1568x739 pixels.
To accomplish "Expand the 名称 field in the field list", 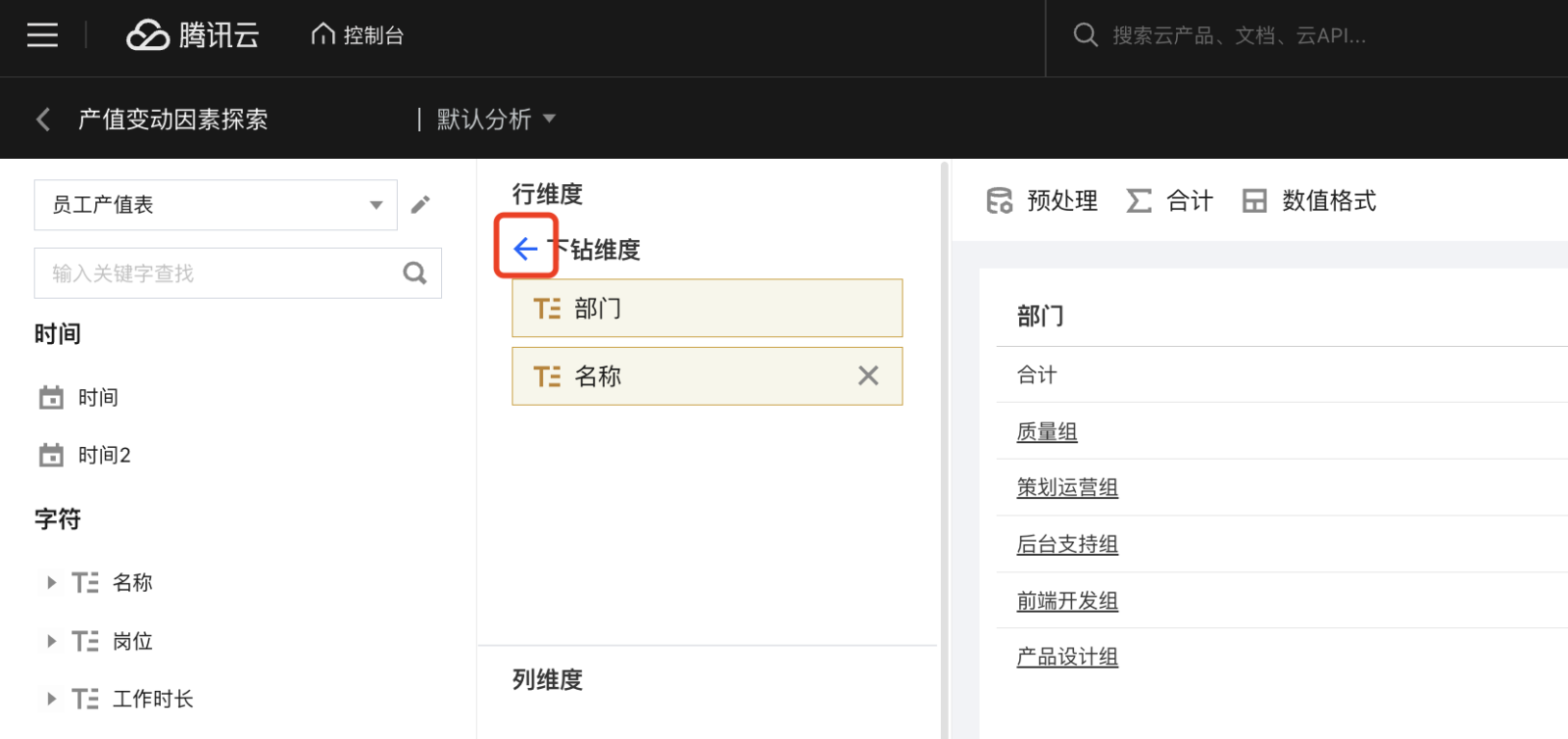I will tap(52, 582).
